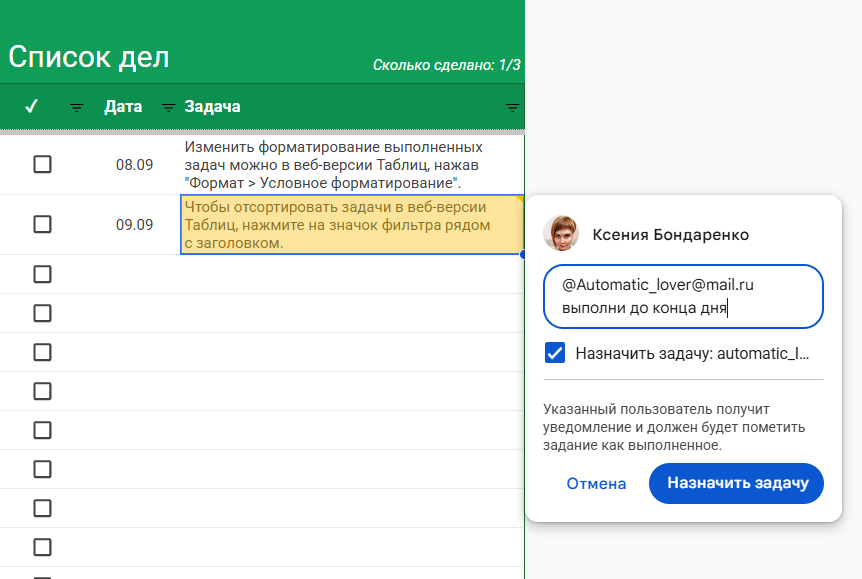The height and width of the screenshot is (579, 862).
Task: Tick the first empty row checkbox below 09.09
Action: [x=42, y=274]
